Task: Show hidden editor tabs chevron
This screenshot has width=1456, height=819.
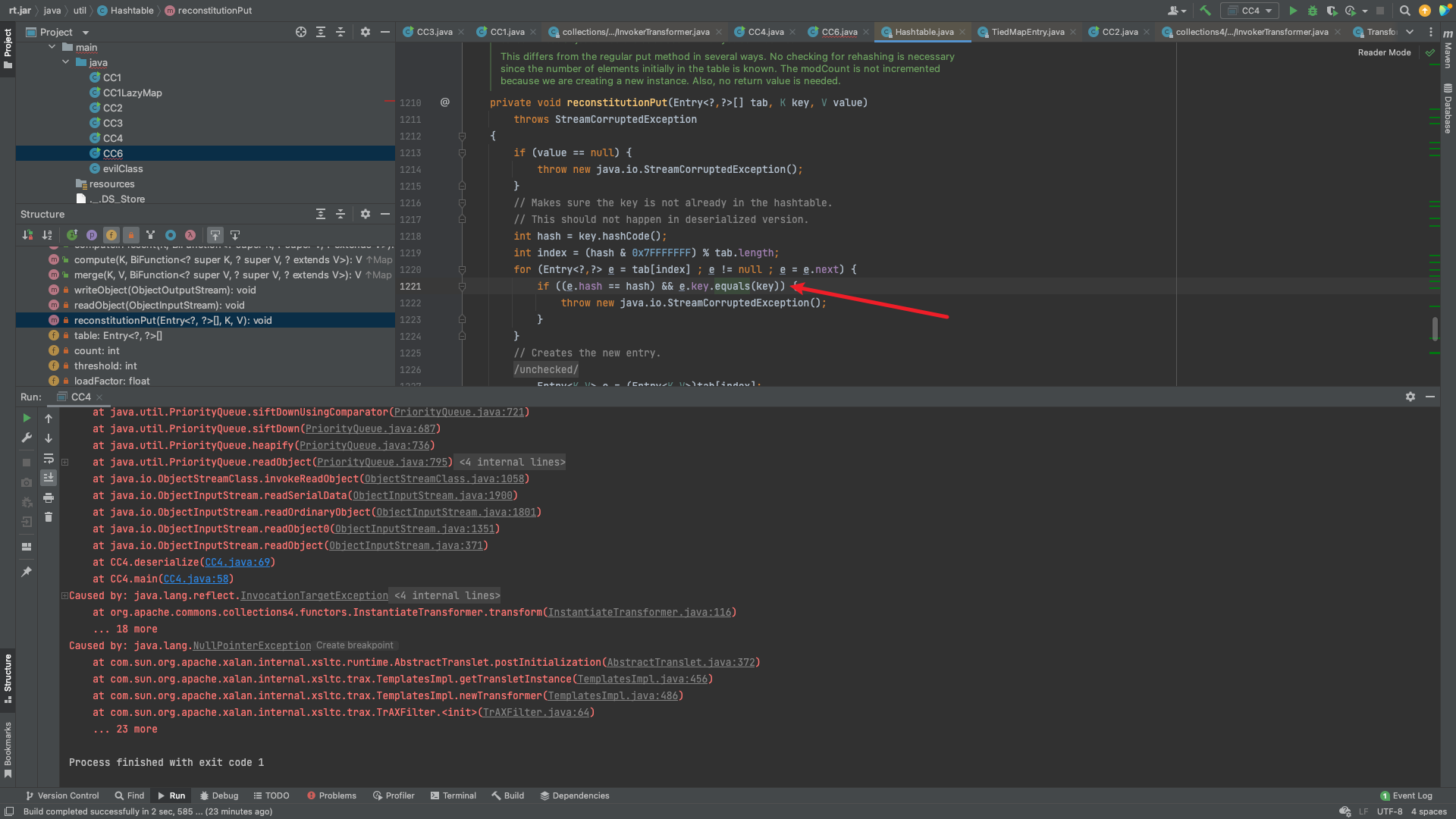Action: point(1410,32)
